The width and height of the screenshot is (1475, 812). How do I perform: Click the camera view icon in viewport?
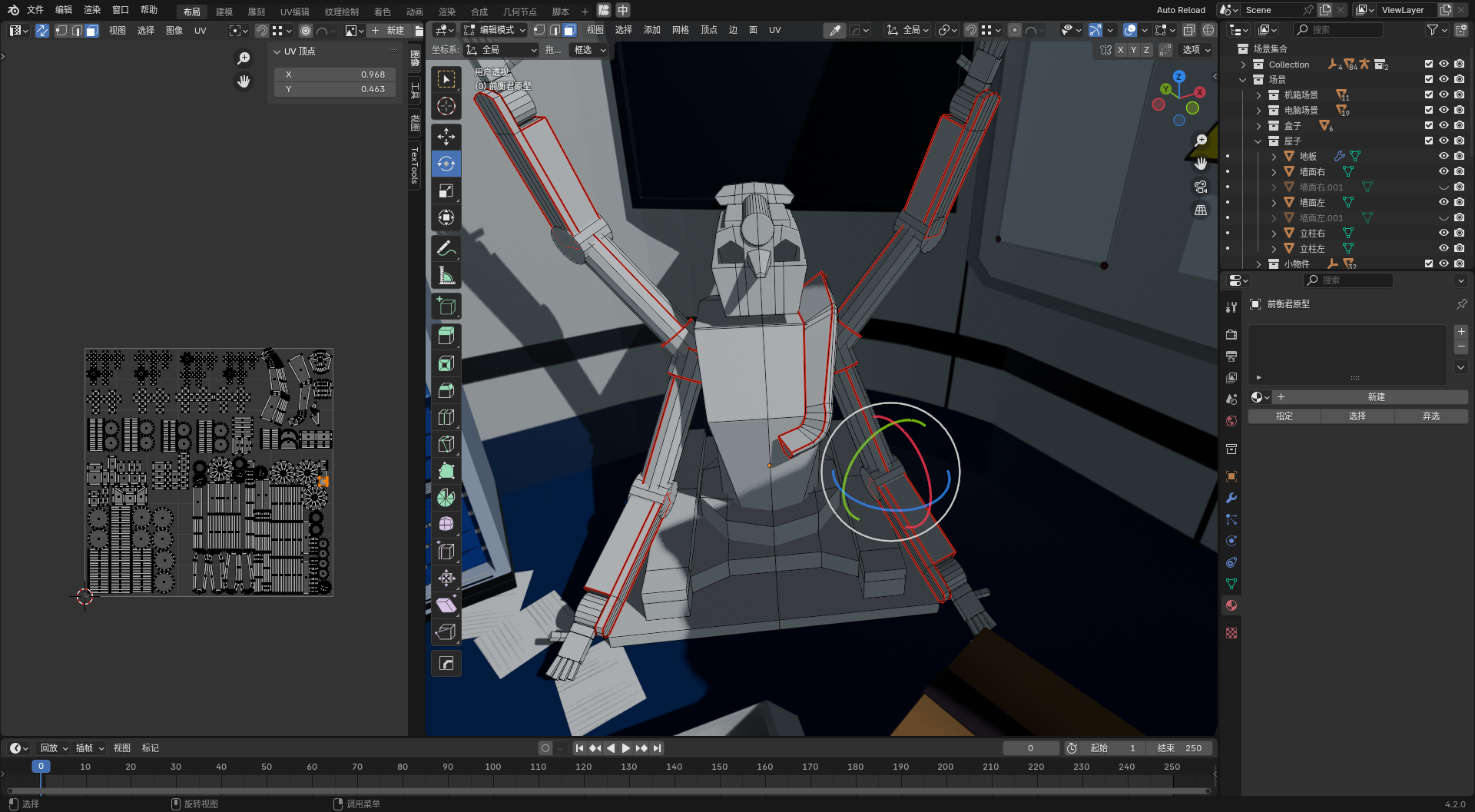(x=1201, y=187)
